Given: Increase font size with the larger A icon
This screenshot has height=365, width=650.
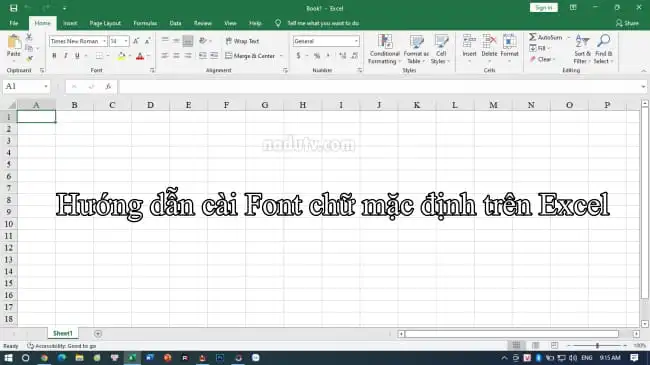Looking at the screenshot, I should coord(136,41).
